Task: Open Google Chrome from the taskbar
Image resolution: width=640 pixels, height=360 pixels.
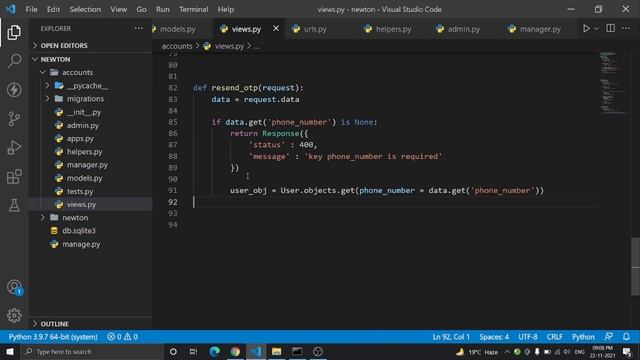Action: [235, 351]
